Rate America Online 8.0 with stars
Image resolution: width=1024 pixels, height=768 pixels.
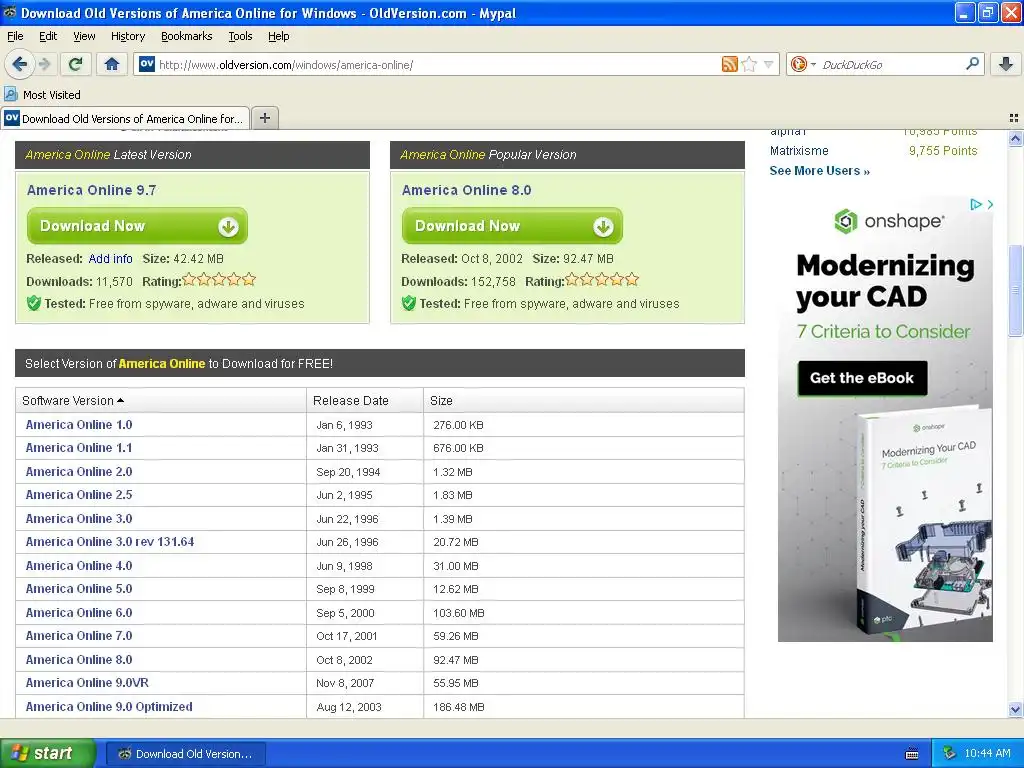[x=602, y=280]
